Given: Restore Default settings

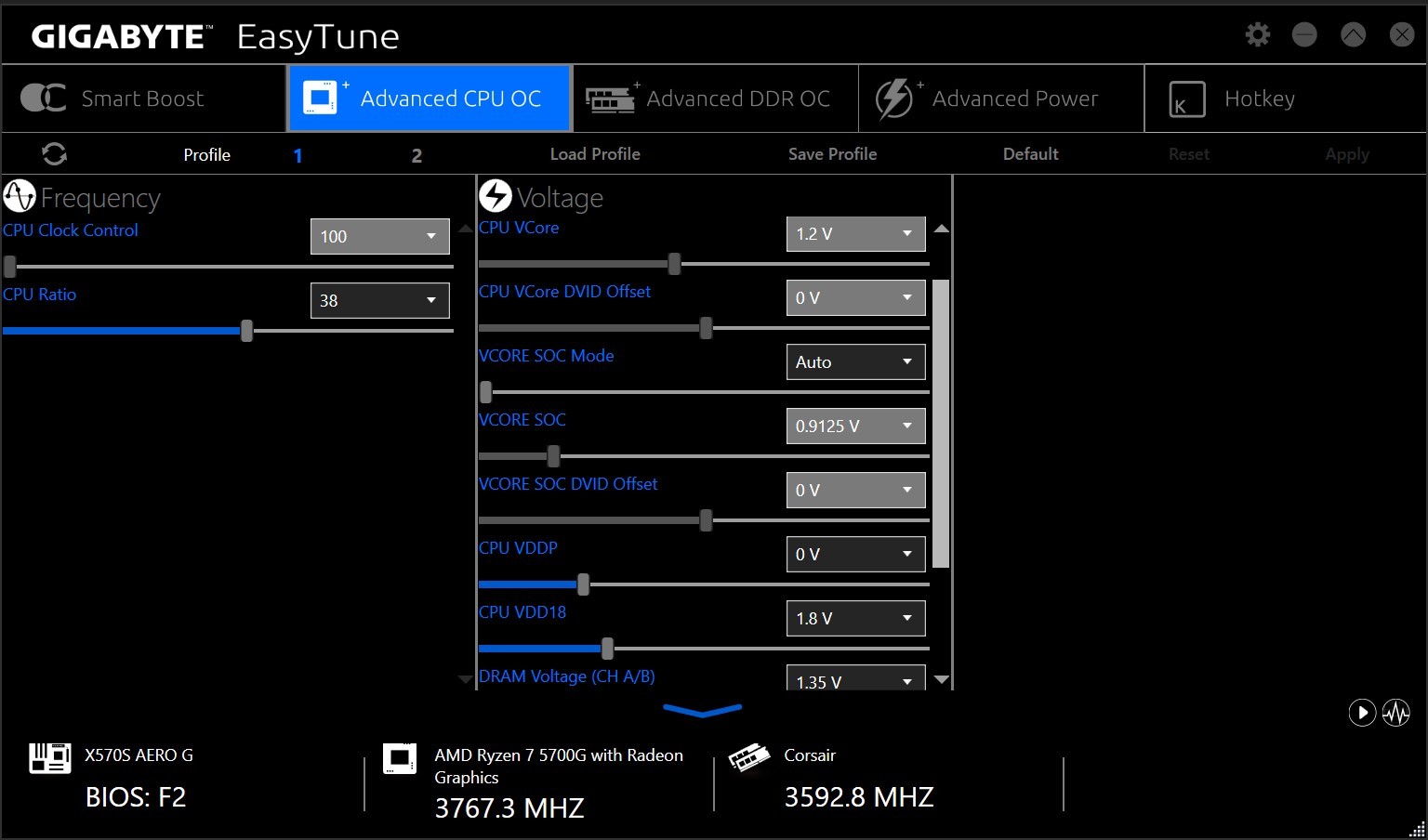Looking at the screenshot, I should [x=1030, y=154].
